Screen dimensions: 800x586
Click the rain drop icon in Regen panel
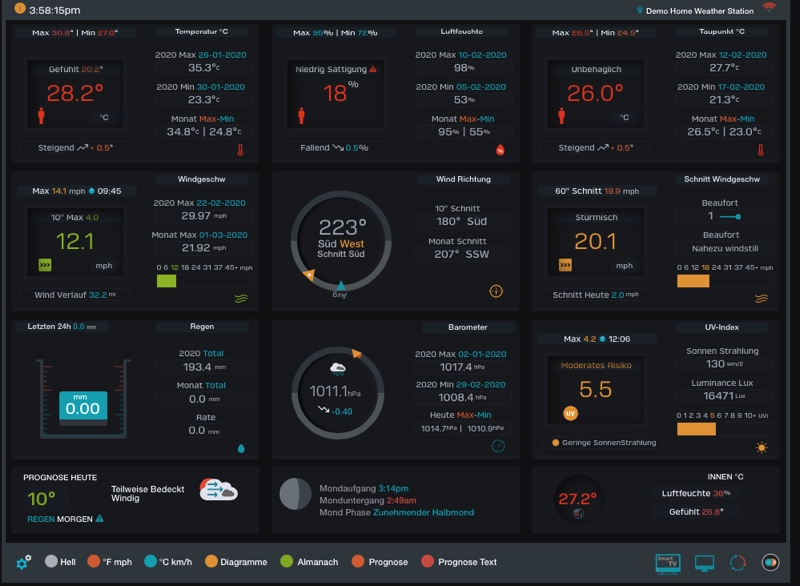(x=240, y=448)
